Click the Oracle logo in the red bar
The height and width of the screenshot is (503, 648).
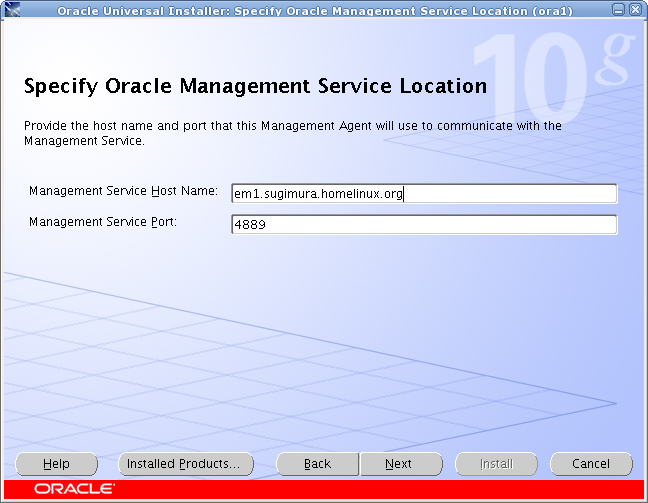(x=74, y=489)
